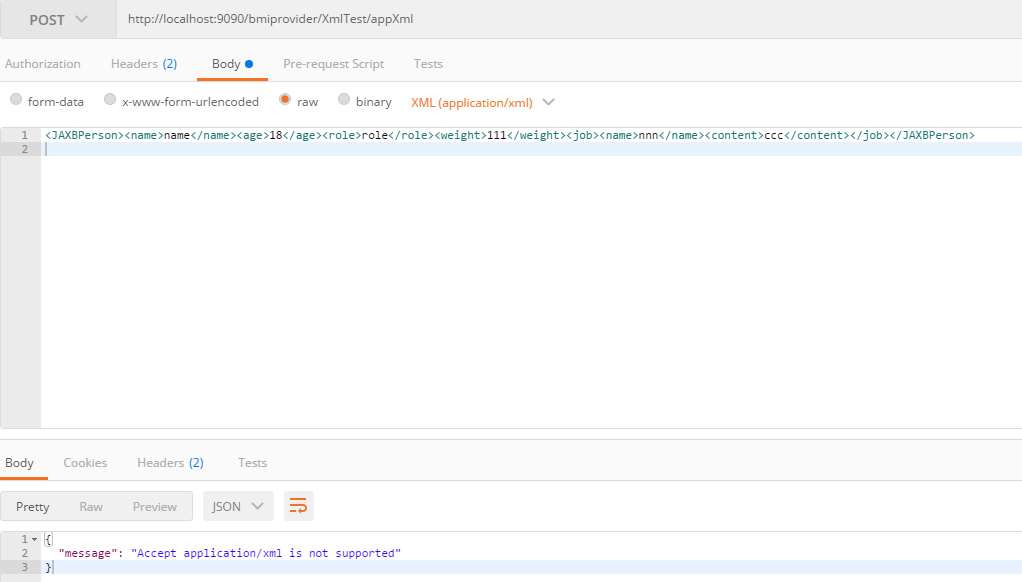Switch response view to Preview
The height and width of the screenshot is (582, 1022).
coord(154,506)
